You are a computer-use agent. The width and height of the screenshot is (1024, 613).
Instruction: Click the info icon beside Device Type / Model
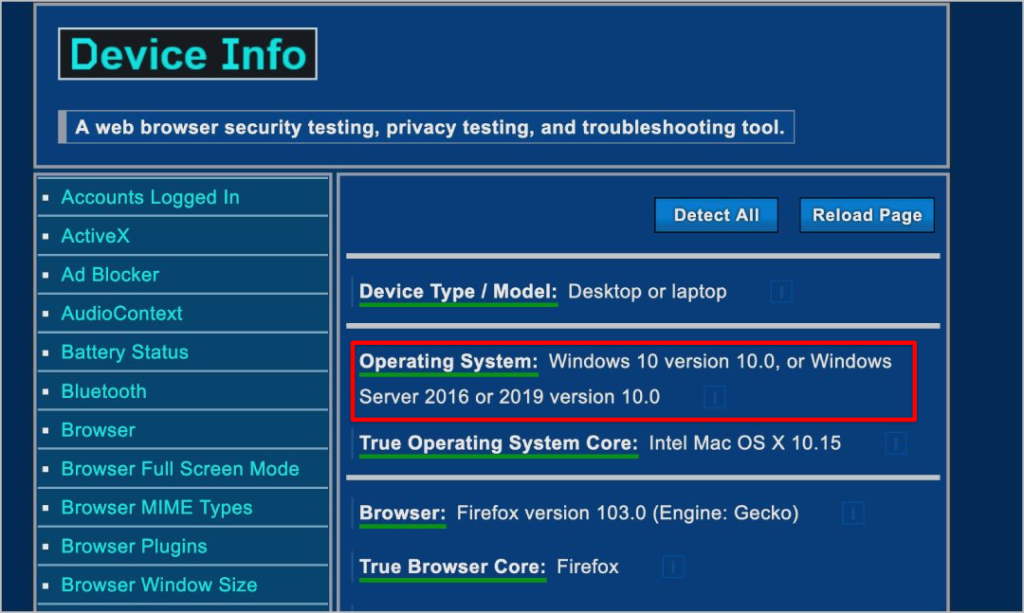[781, 292]
